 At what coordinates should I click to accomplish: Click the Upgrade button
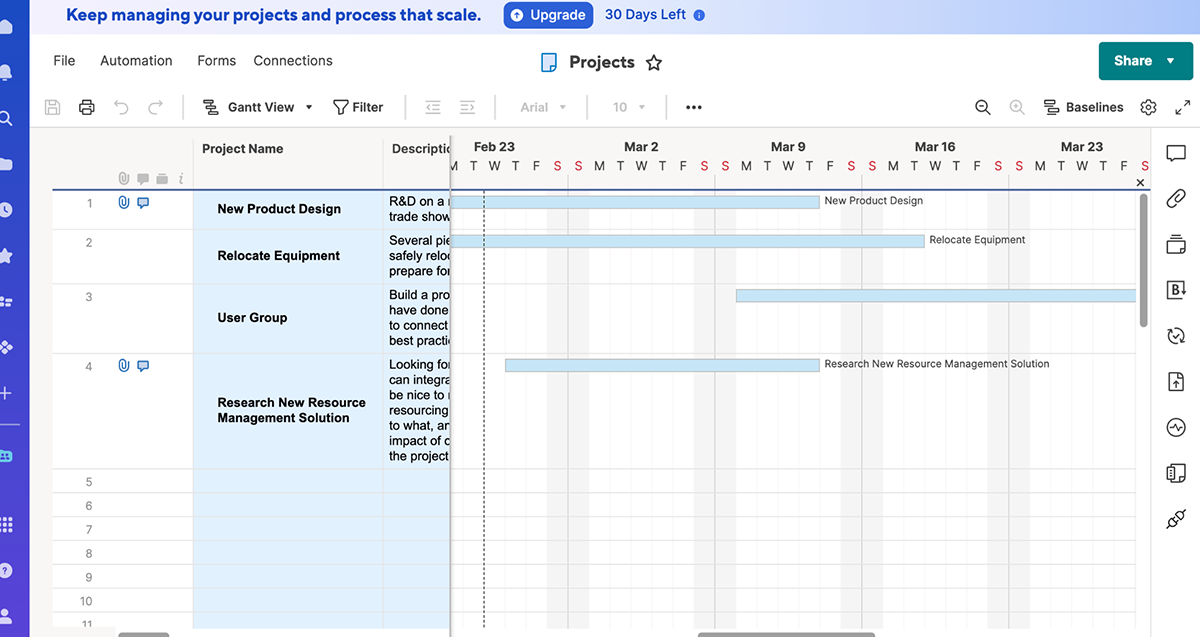pyautogui.click(x=548, y=15)
